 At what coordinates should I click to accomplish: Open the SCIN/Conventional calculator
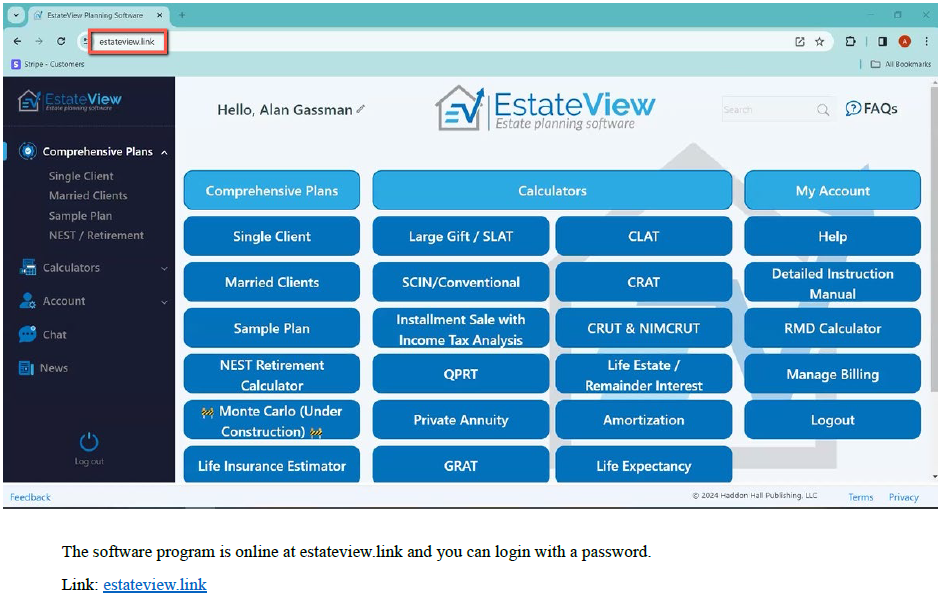pos(461,282)
